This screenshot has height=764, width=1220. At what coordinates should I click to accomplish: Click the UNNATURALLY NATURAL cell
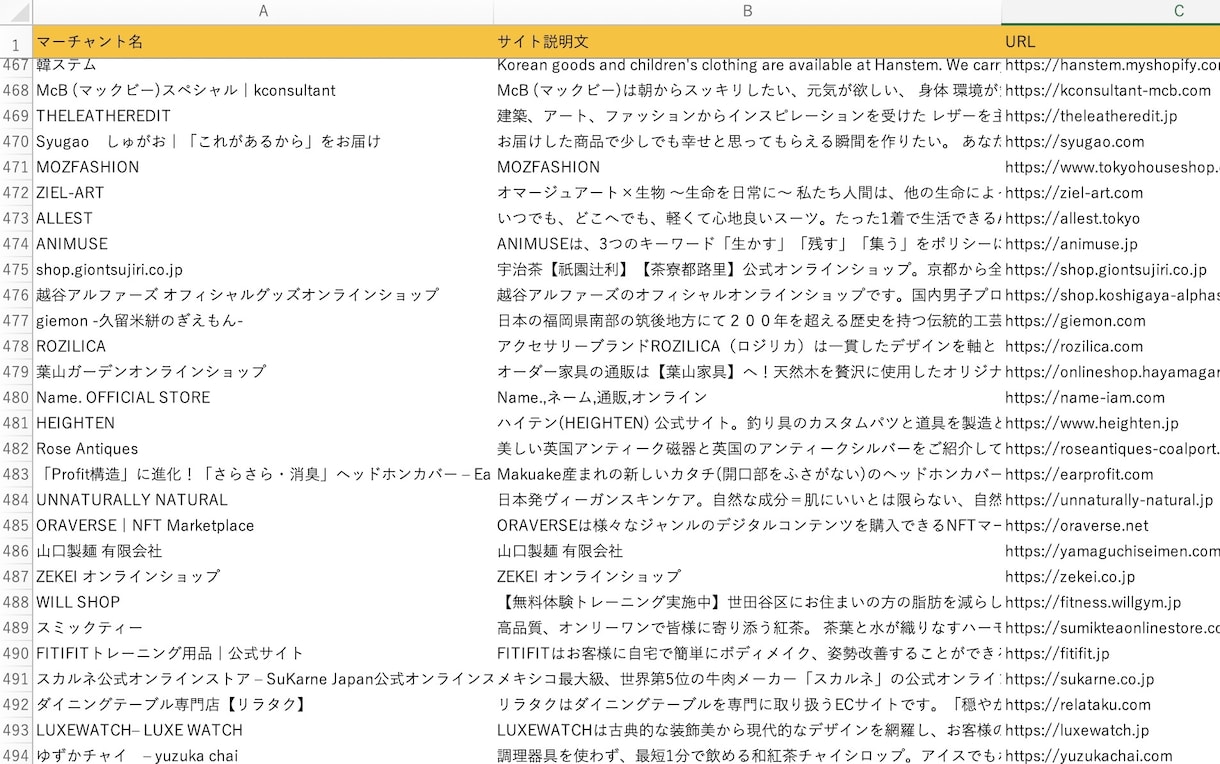tap(263, 500)
